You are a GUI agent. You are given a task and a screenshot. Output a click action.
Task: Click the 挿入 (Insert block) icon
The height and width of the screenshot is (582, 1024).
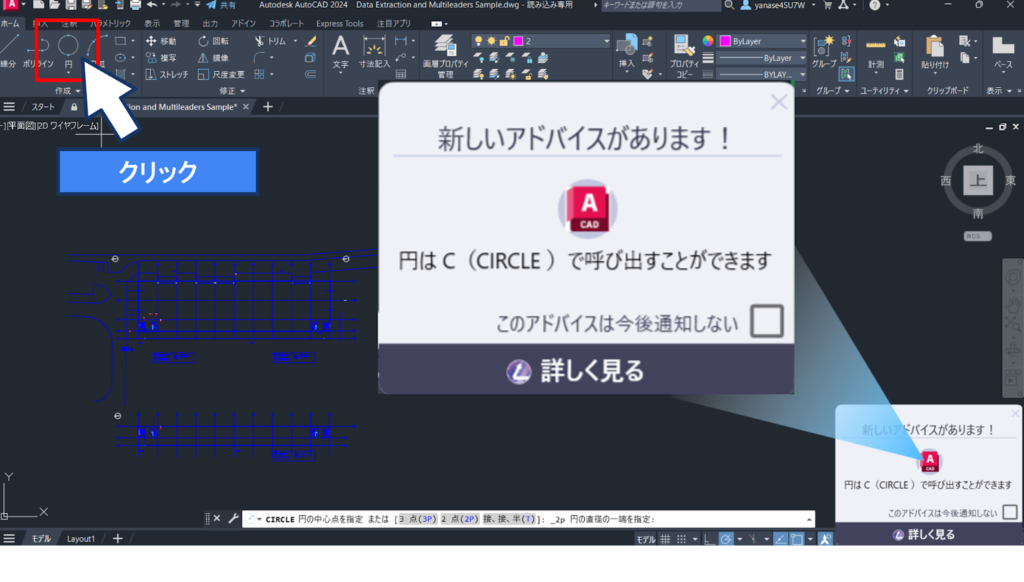626,51
